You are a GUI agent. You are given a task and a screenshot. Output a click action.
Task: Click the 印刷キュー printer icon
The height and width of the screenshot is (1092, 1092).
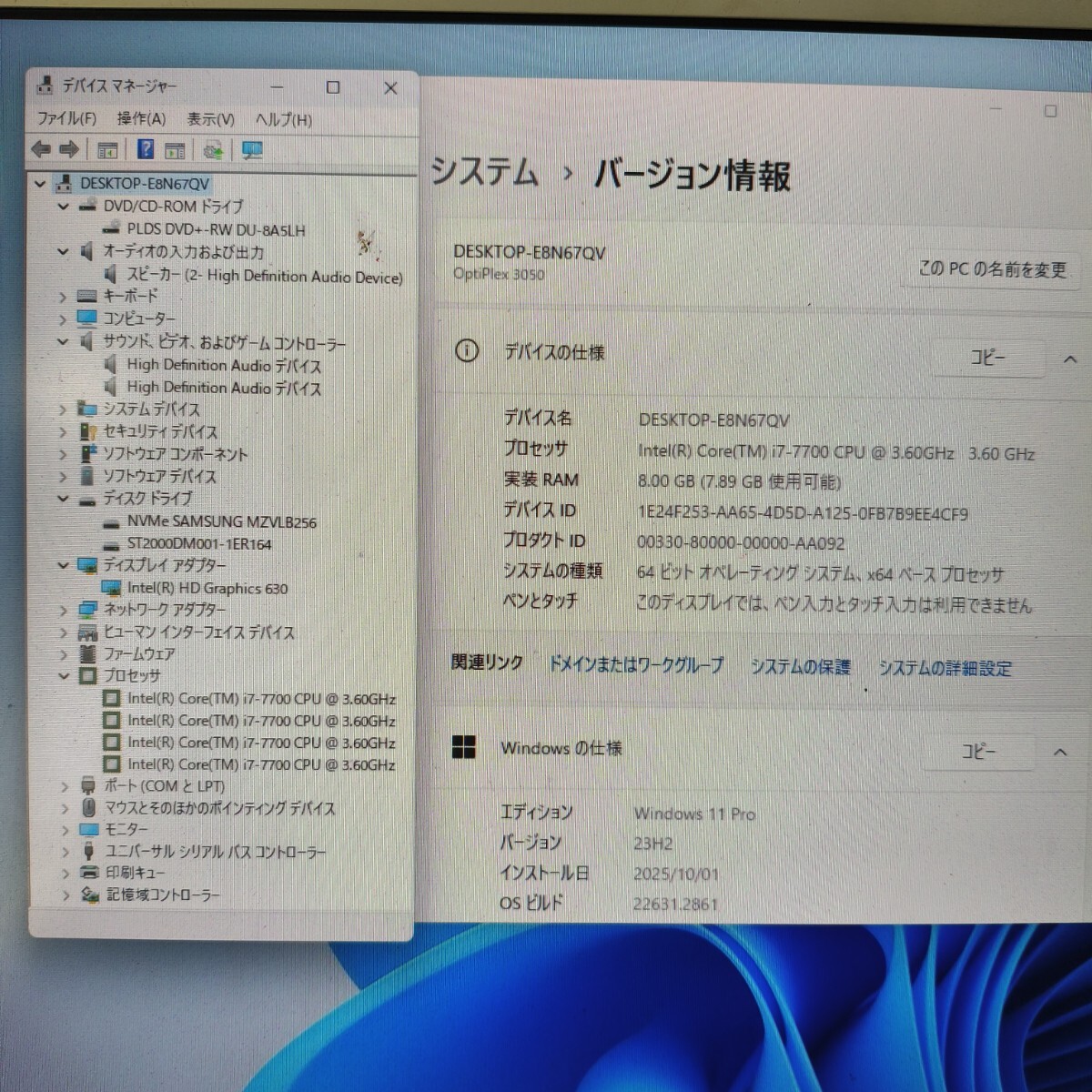click(x=88, y=873)
